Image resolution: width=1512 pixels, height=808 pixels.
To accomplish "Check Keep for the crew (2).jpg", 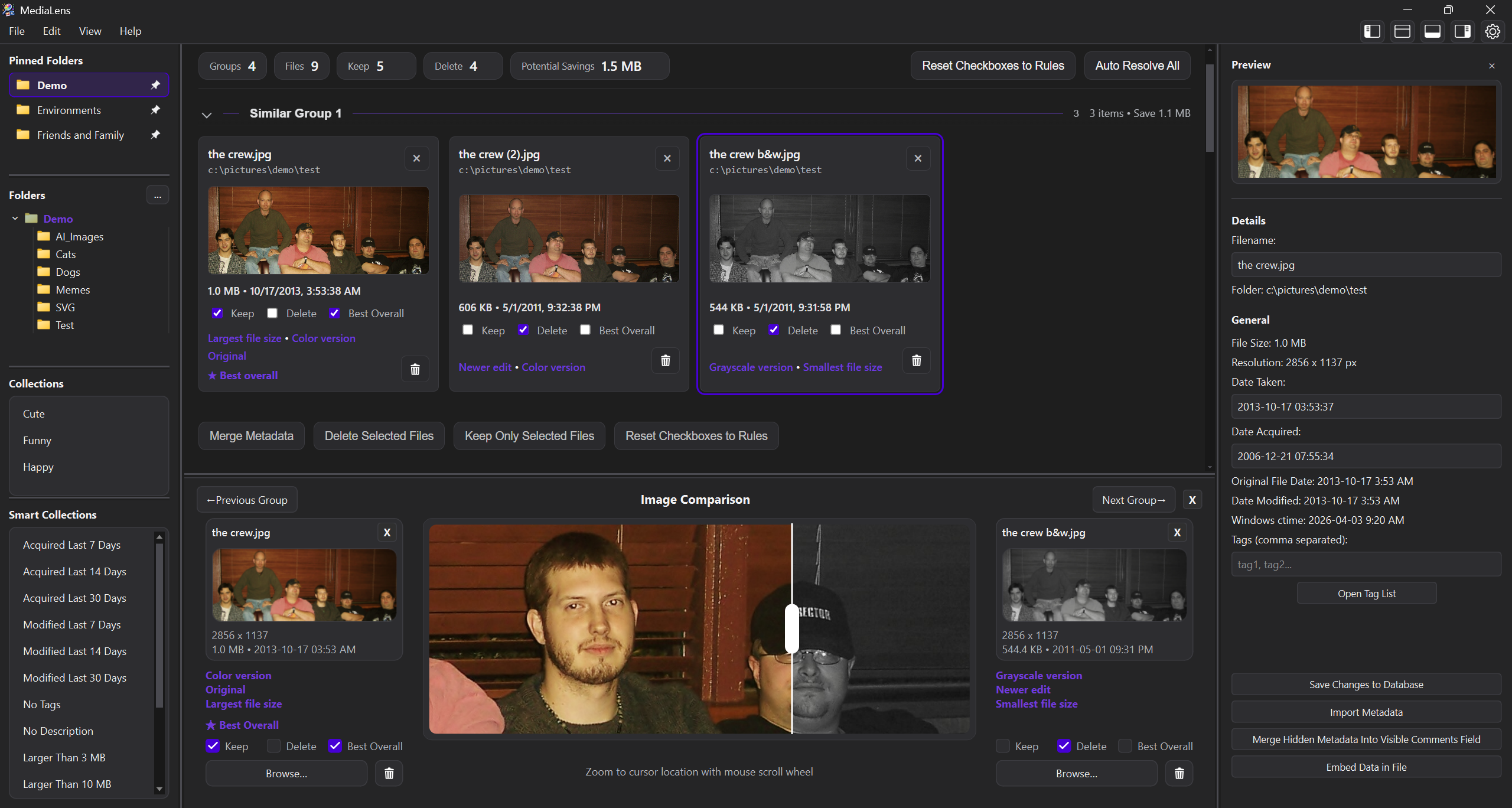I will (x=468, y=330).
